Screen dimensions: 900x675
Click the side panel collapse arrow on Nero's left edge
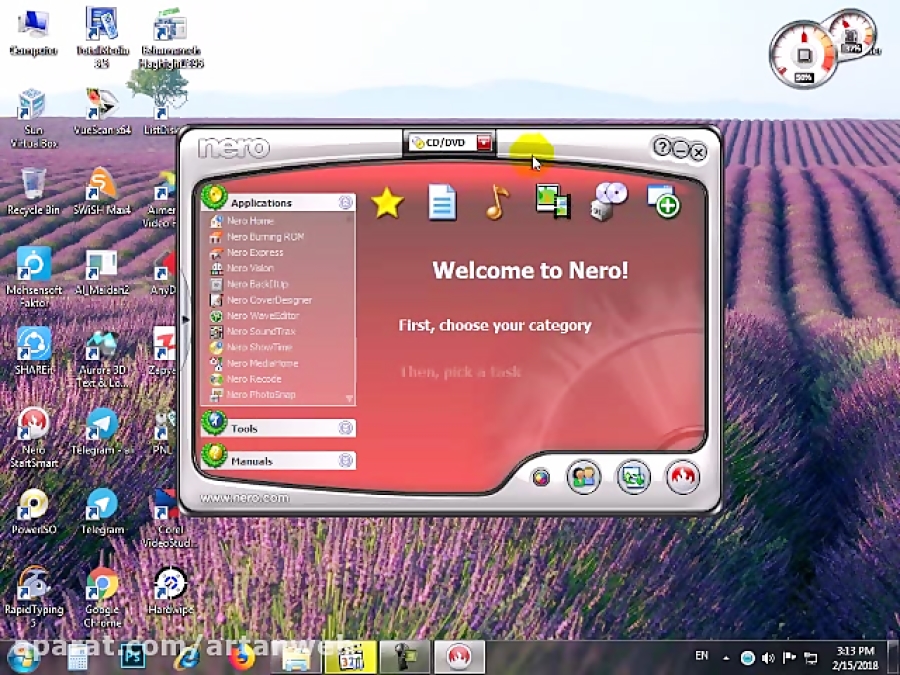(185, 319)
